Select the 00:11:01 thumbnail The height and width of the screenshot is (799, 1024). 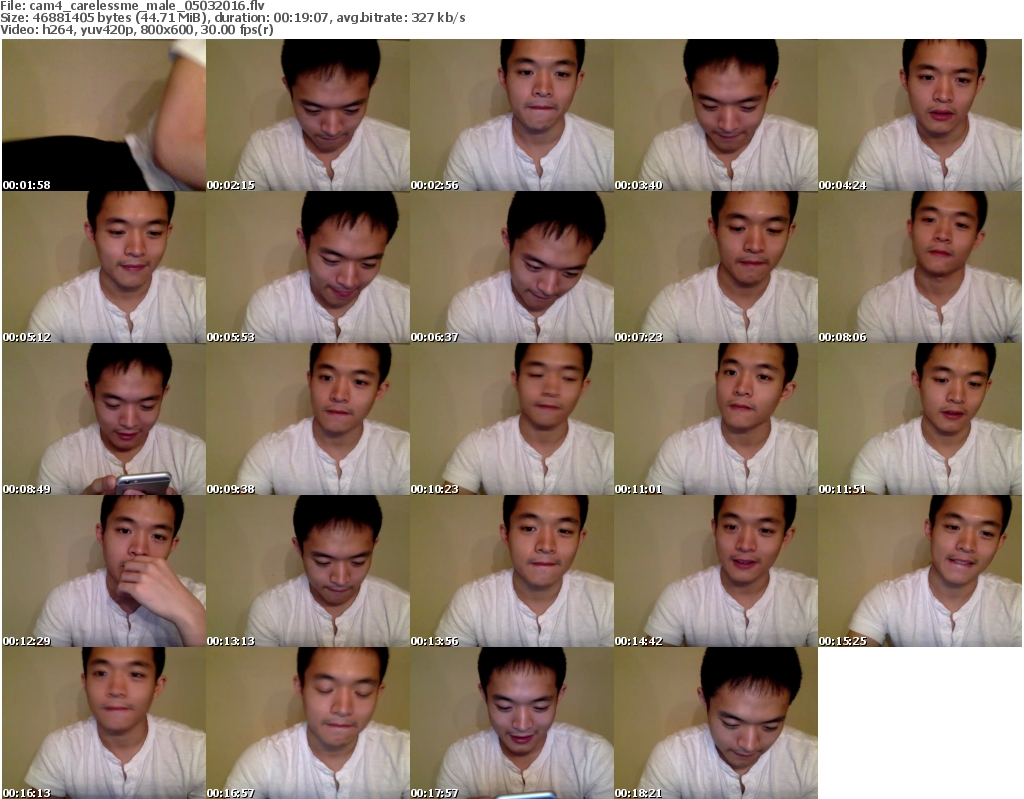[x=716, y=419]
